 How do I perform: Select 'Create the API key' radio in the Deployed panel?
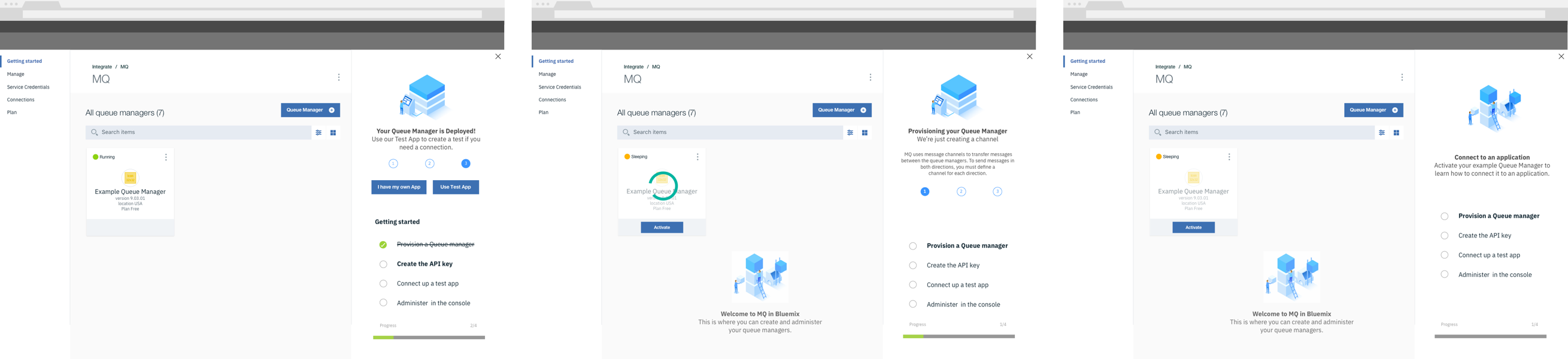(383, 264)
